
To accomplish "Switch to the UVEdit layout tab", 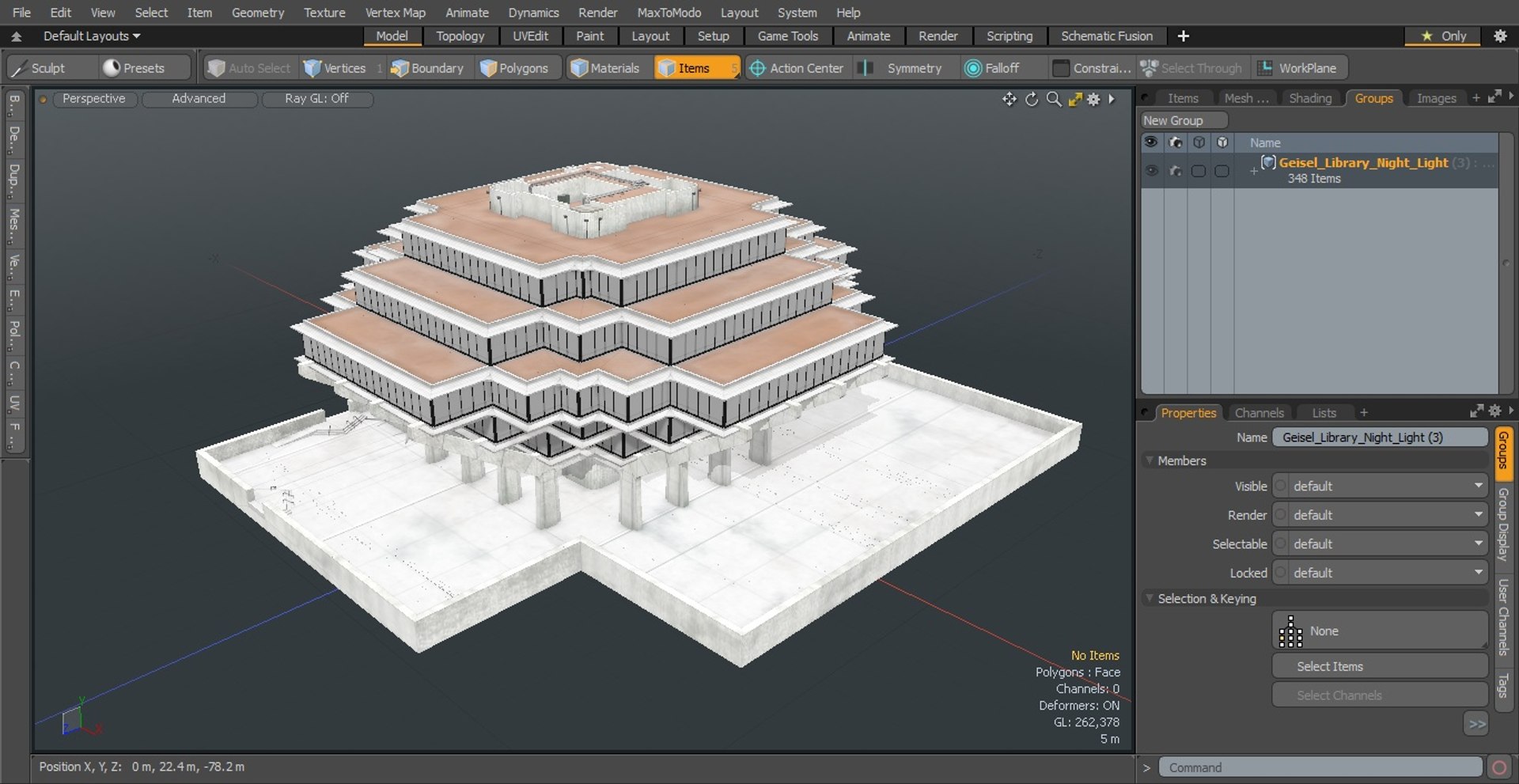I will [x=530, y=36].
